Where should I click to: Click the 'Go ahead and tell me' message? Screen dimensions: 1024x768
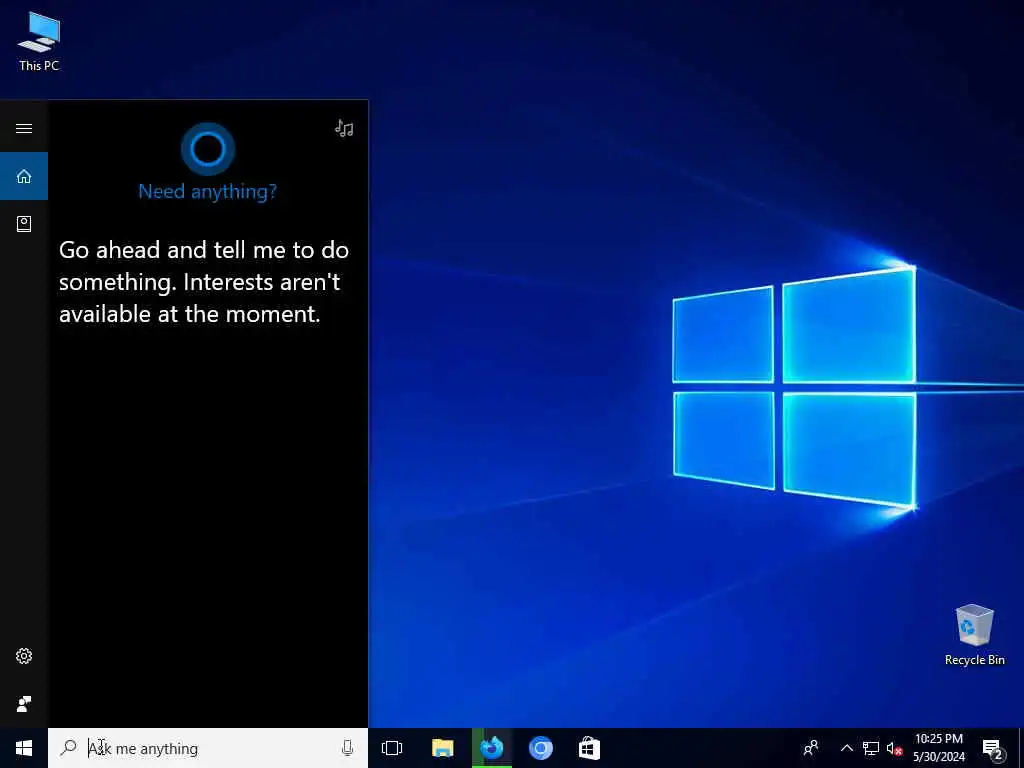pyautogui.click(x=204, y=282)
